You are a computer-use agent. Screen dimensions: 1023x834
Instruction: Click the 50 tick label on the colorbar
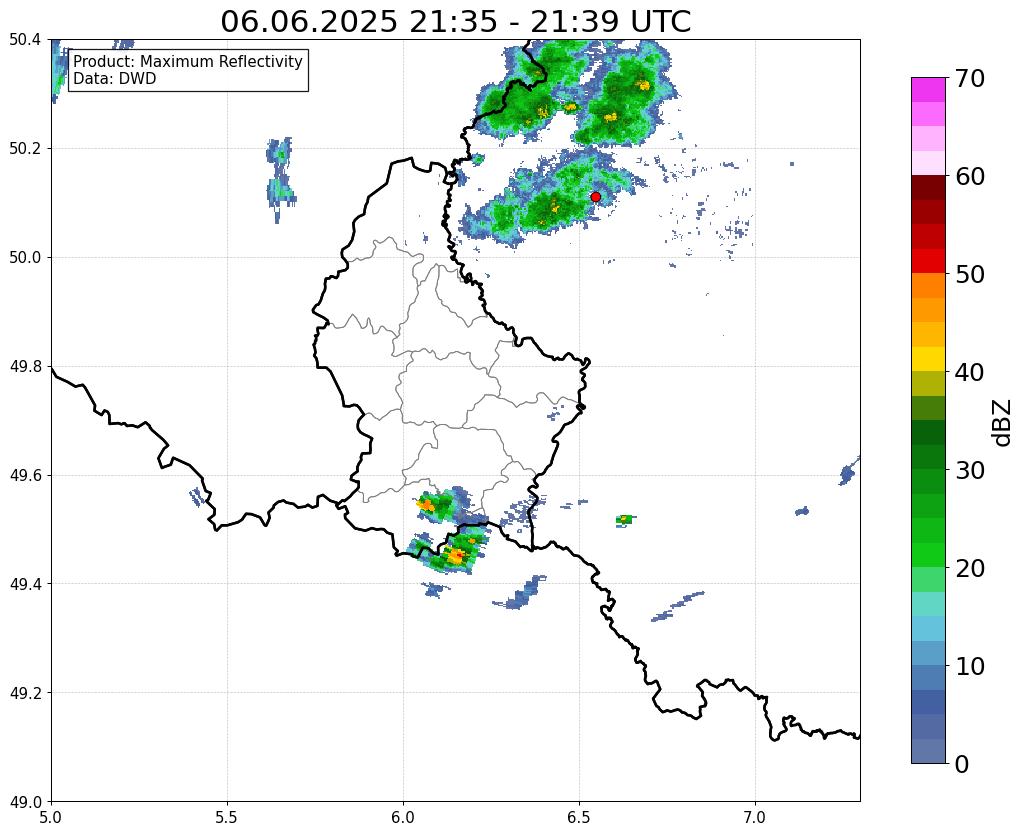(x=969, y=274)
